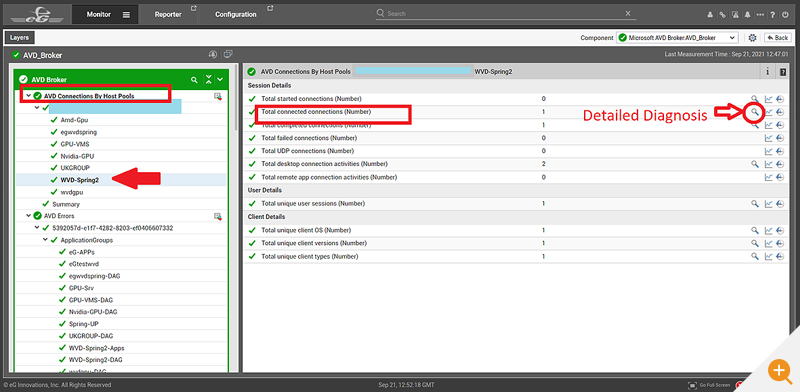Image resolution: width=800 pixels, height=392 pixels.
Task: Click the icon beside AVD Connections By Host Pools
Action: tap(218, 96)
